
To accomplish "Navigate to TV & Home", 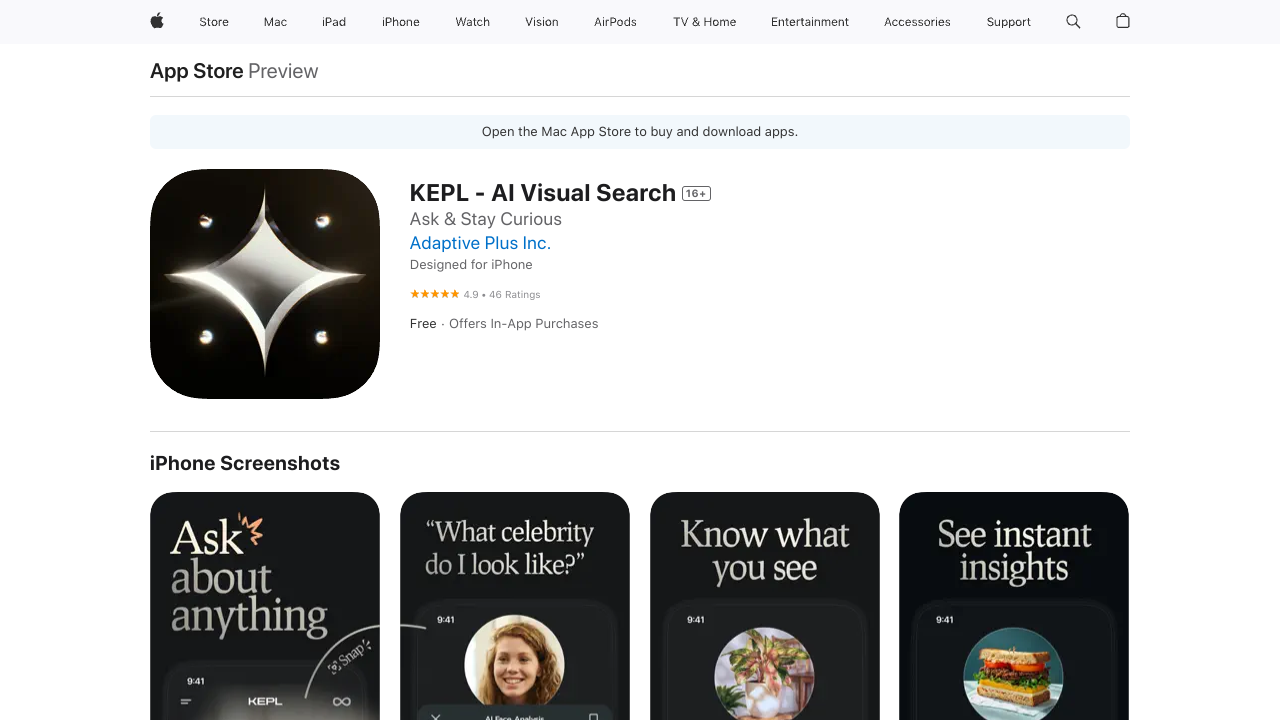I will pos(704,22).
